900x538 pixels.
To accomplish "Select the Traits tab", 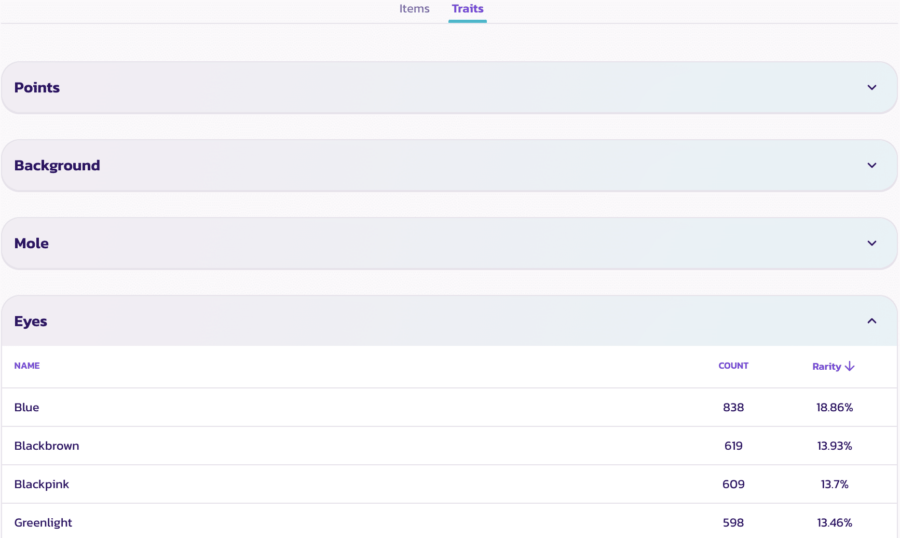I will pos(467,9).
